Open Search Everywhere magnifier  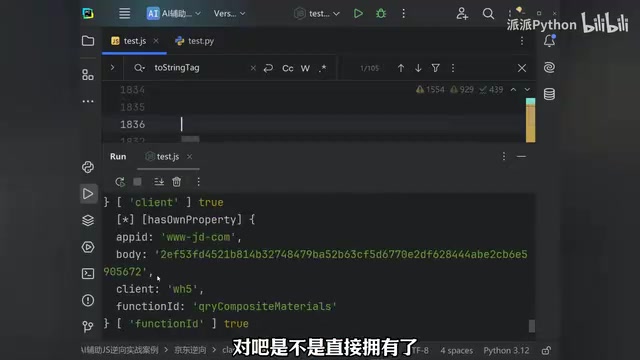click(x=488, y=13)
